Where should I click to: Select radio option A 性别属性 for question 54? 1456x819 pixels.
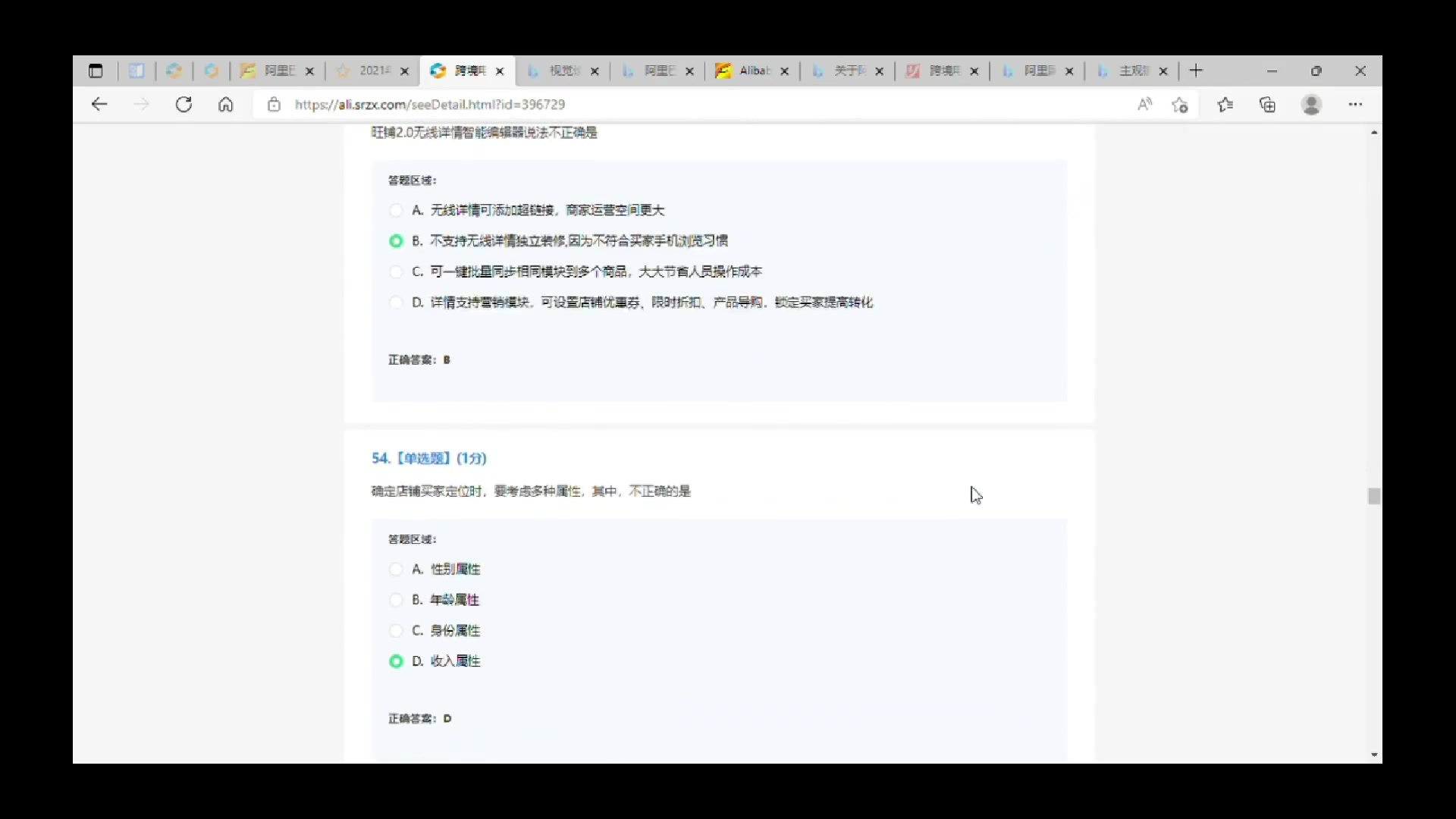pos(396,569)
